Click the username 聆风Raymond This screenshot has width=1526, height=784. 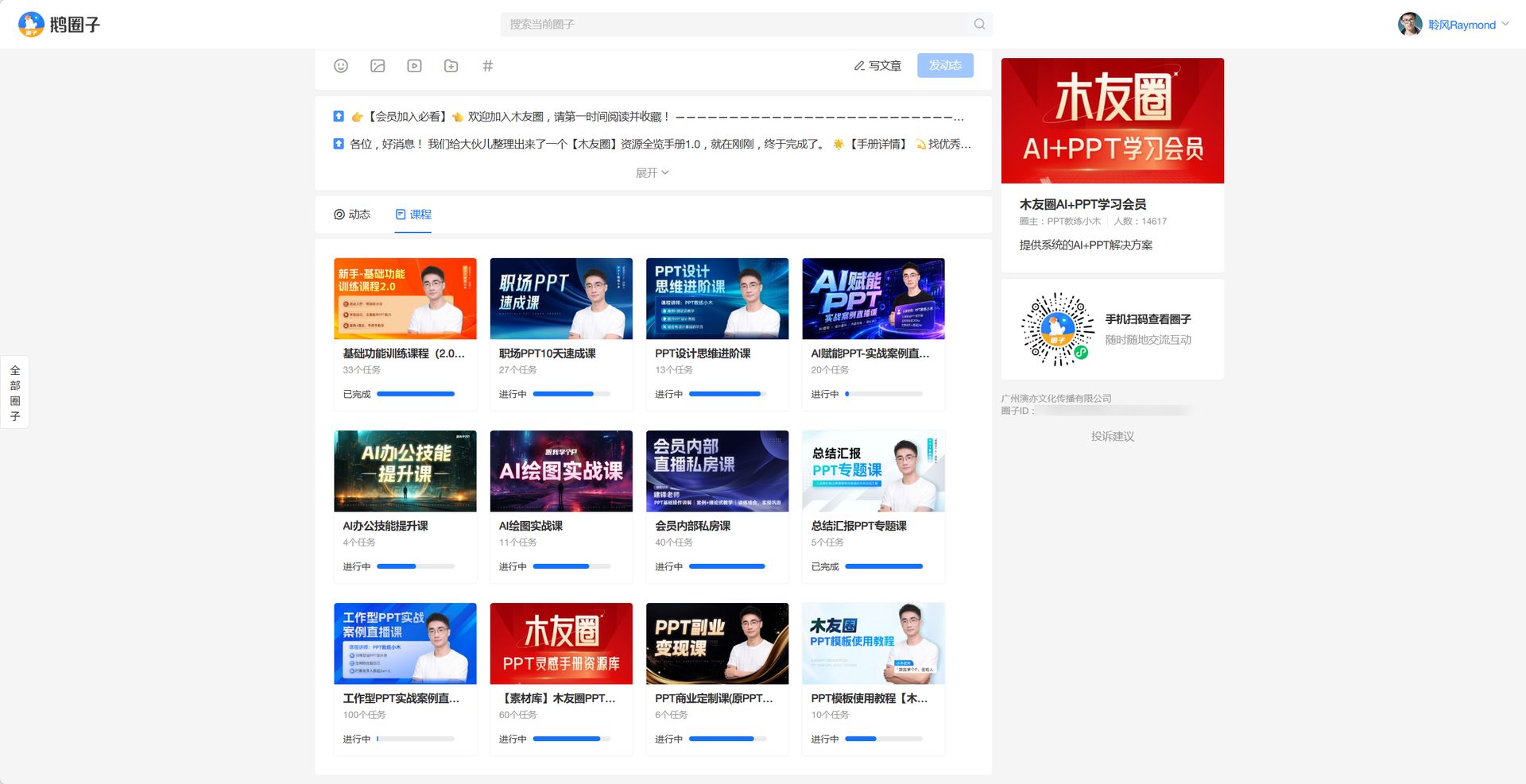(x=1462, y=25)
